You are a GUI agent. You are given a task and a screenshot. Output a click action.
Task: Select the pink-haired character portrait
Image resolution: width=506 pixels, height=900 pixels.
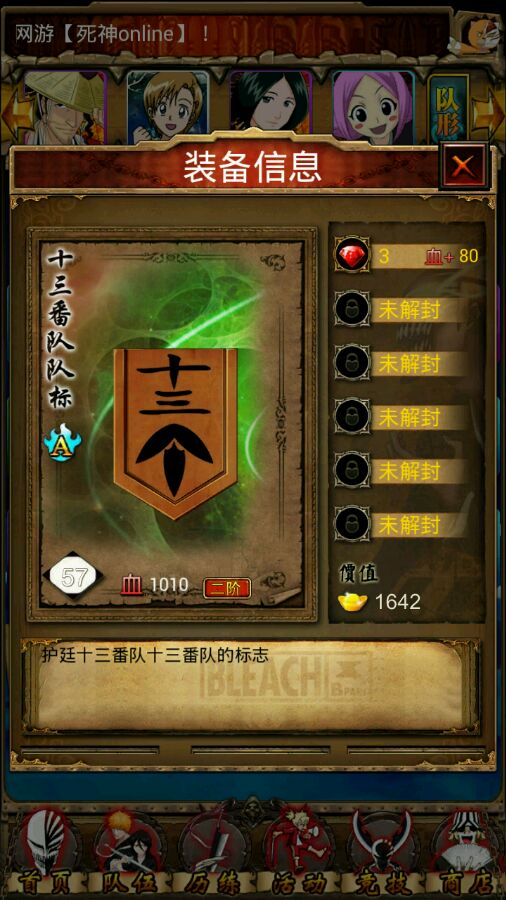tap(373, 107)
